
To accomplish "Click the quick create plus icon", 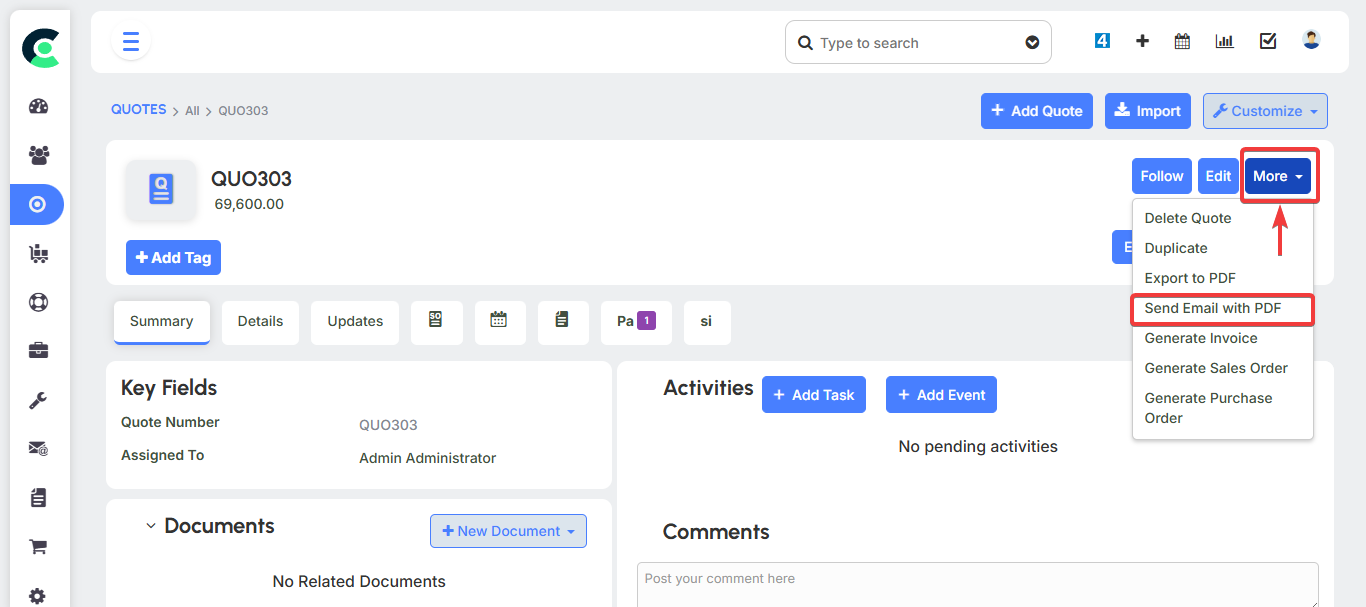I will pyautogui.click(x=1142, y=41).
